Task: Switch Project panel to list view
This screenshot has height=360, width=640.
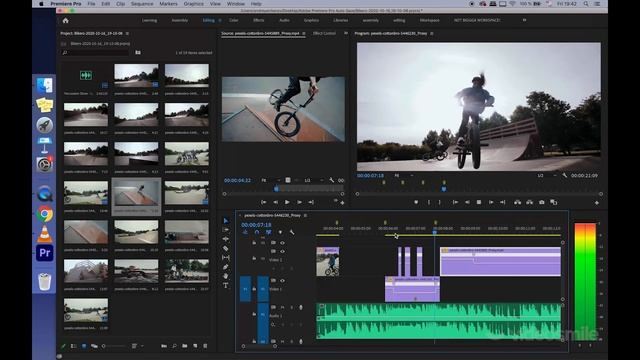Action: 74,346
